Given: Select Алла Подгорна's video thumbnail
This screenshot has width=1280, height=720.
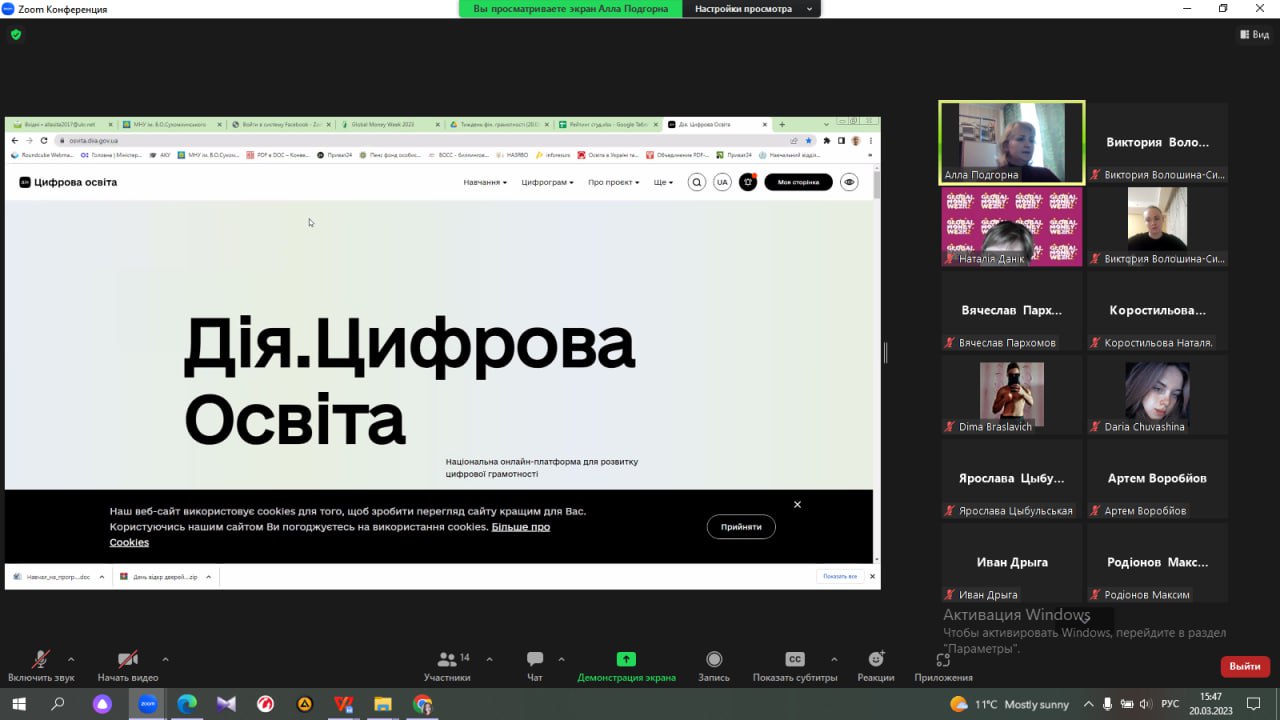Looking at the screenshot, I should tap(1011, 143).
